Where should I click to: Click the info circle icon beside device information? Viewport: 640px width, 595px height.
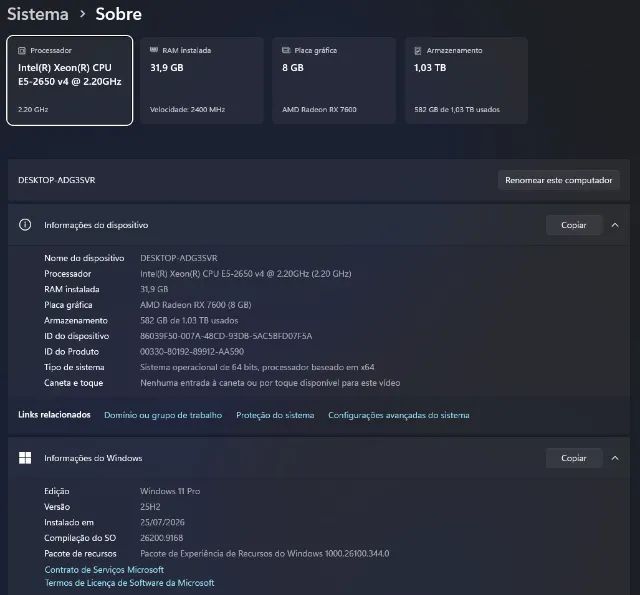[x=25, y=225]
